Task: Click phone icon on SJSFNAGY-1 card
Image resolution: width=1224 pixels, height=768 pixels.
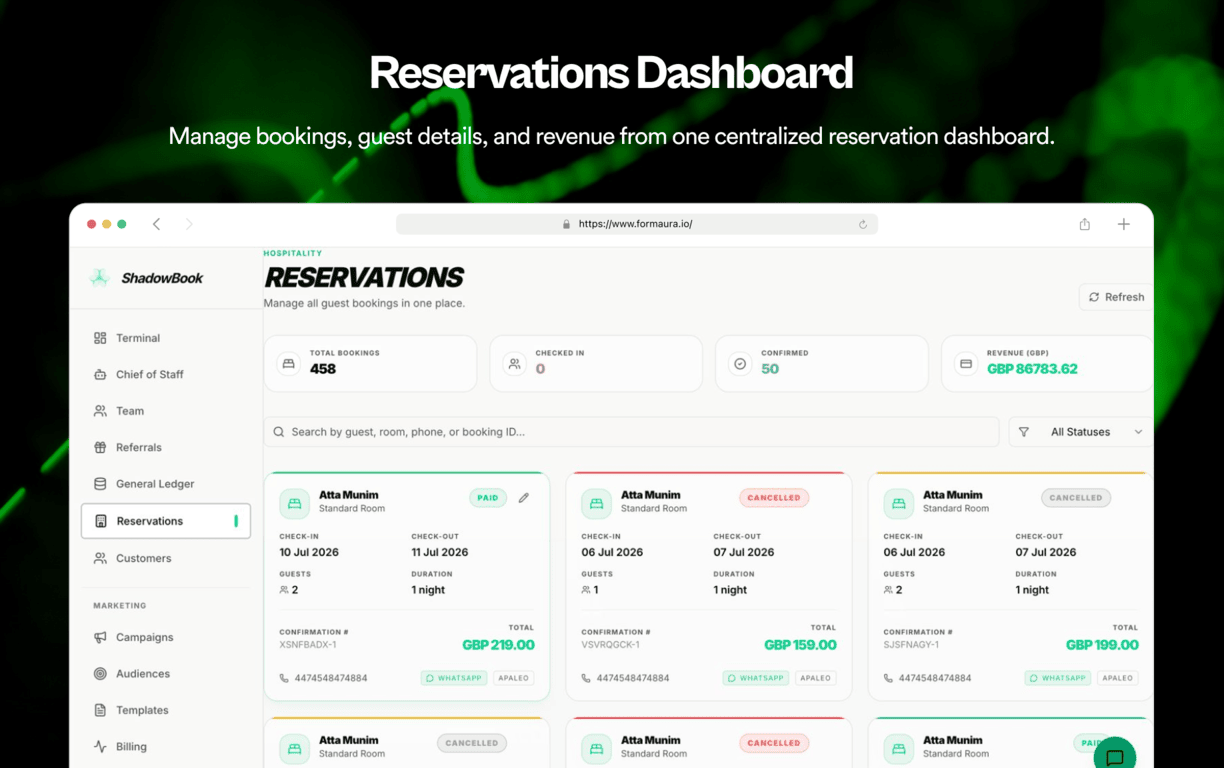Action: [x=888, y=678]
